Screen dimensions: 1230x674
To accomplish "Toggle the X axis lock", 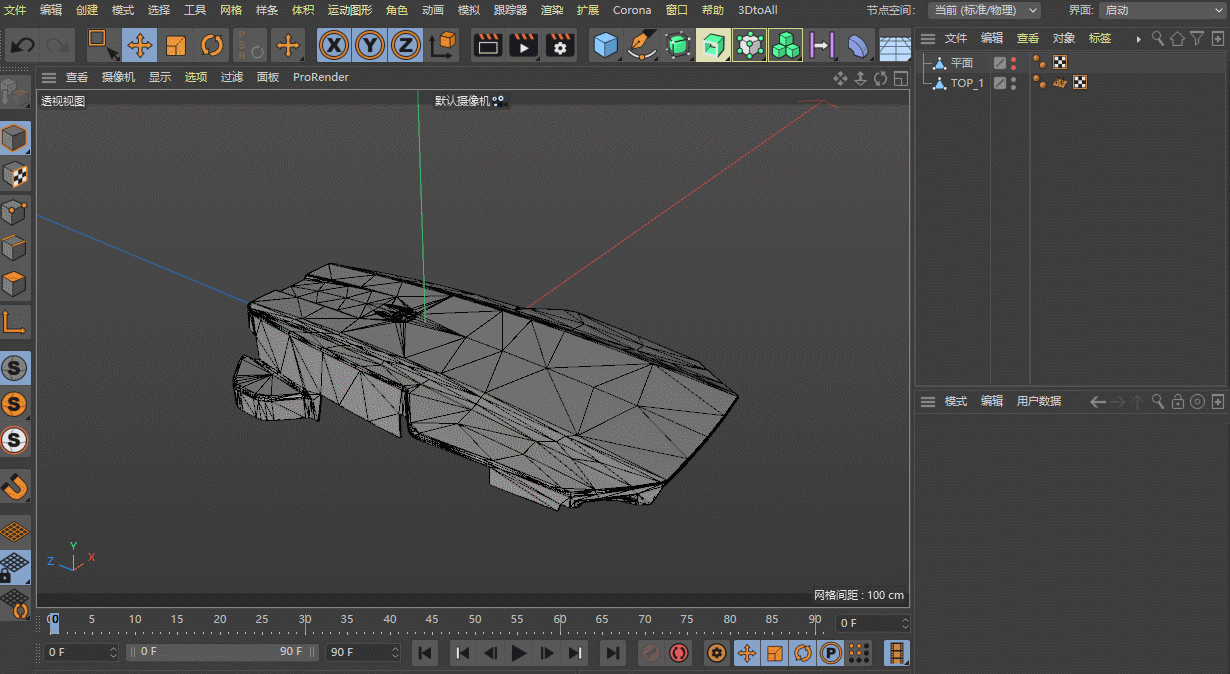I will (x=334, y=45).
